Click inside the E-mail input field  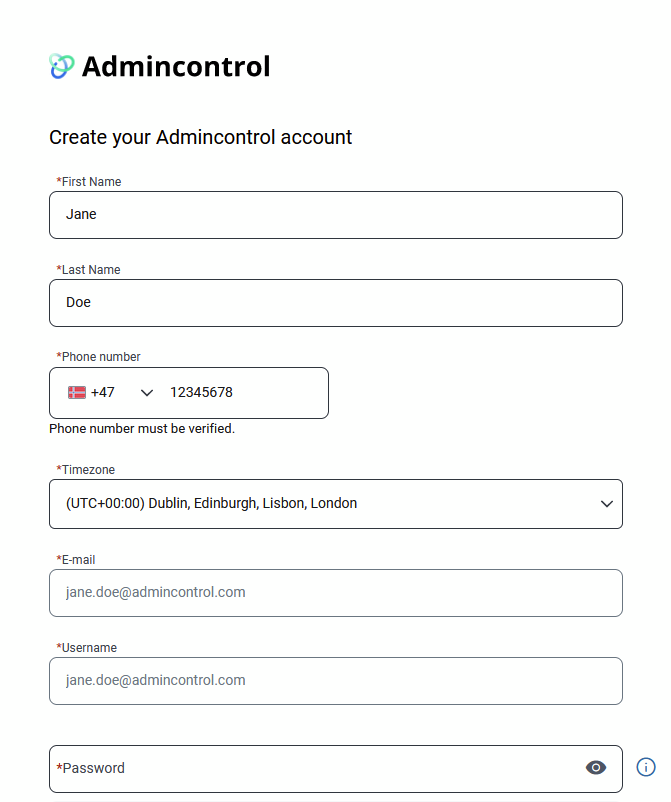335,592
